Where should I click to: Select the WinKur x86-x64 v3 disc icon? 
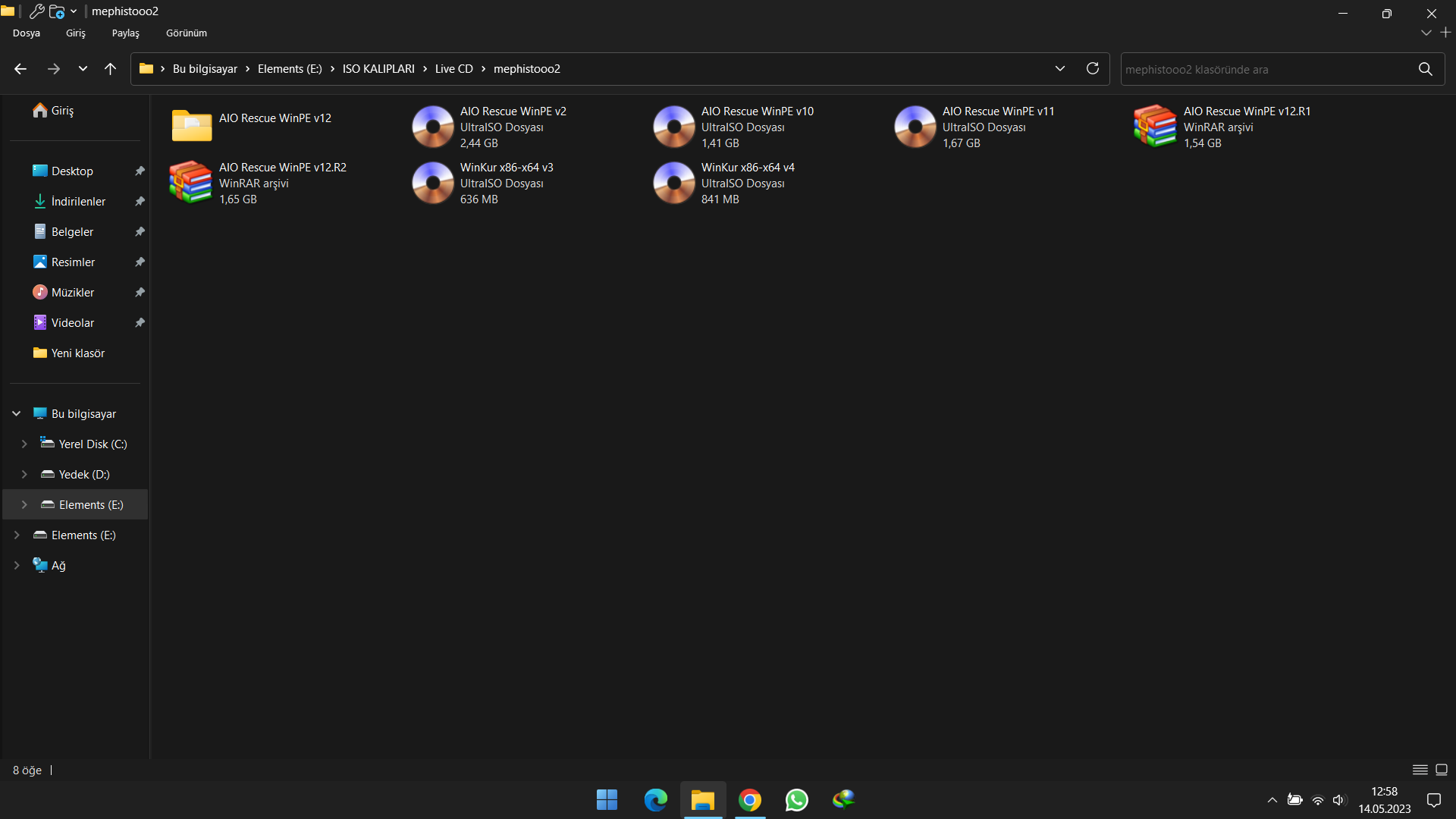point(432,183)
